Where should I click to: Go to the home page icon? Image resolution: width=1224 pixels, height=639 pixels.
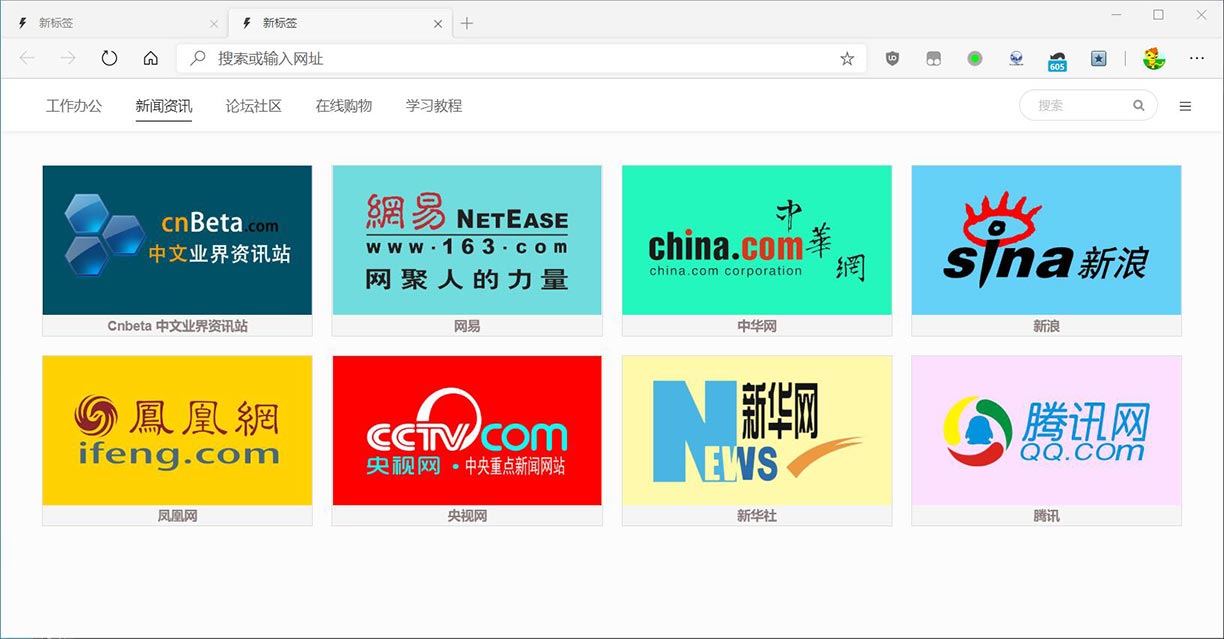(150, 58)
